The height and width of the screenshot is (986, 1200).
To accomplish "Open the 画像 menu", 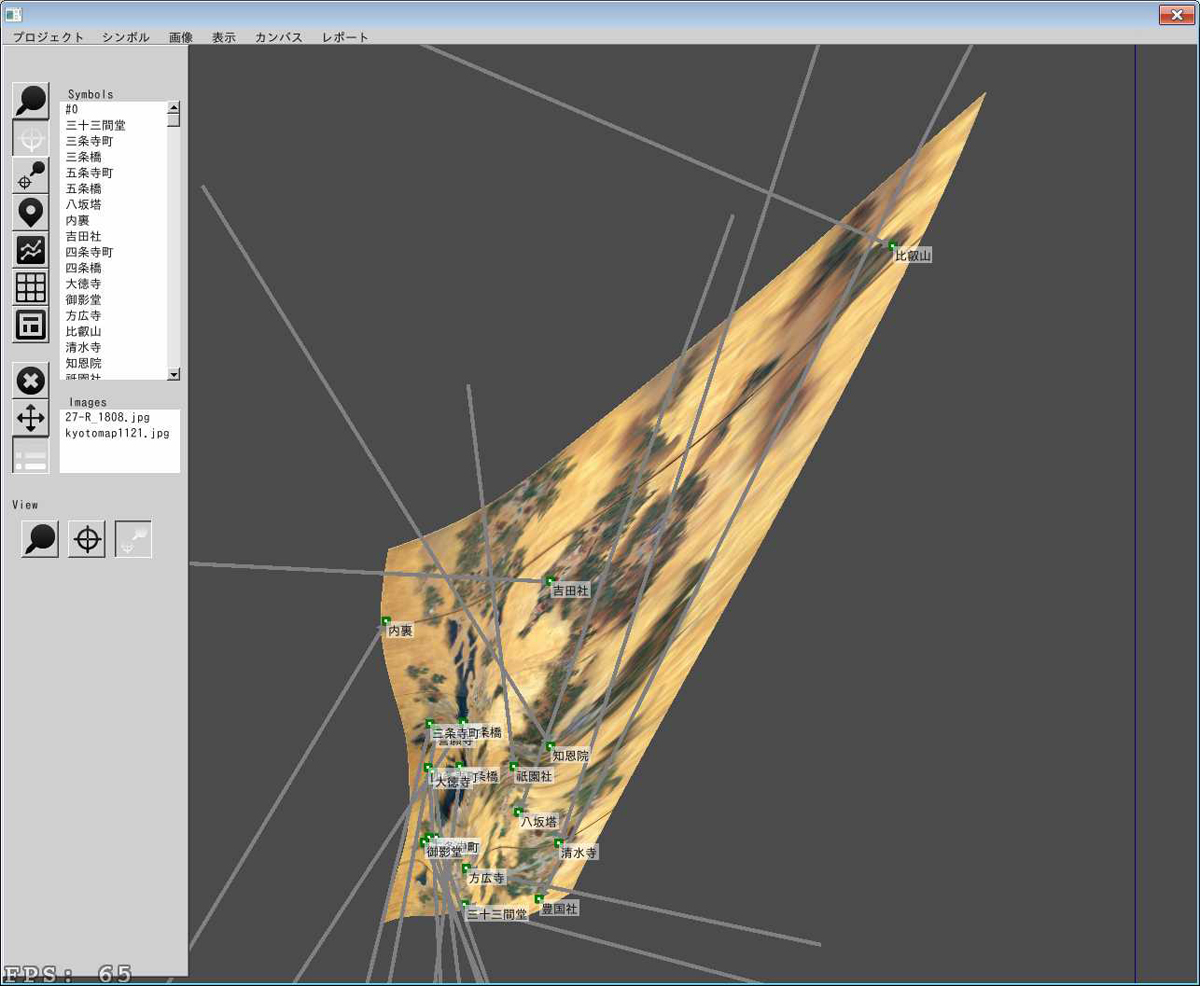I will 181,37.
